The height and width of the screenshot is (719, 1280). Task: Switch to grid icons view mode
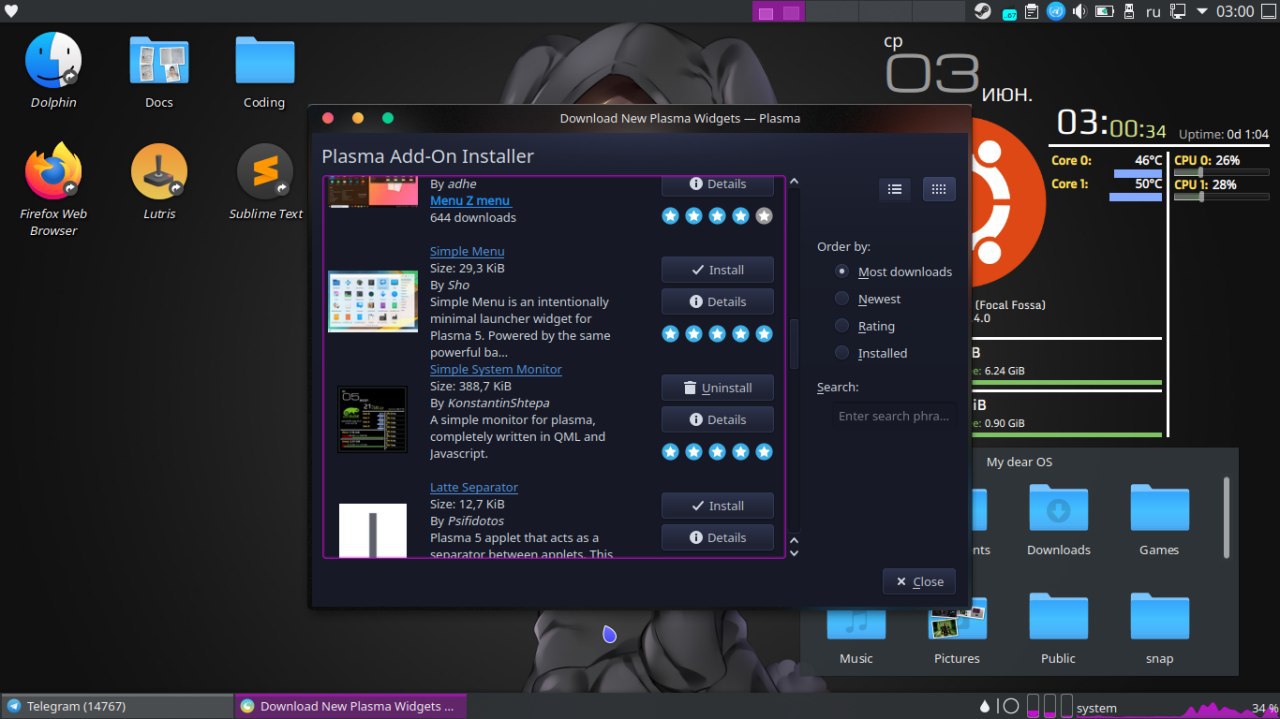(x=939, y=189)
